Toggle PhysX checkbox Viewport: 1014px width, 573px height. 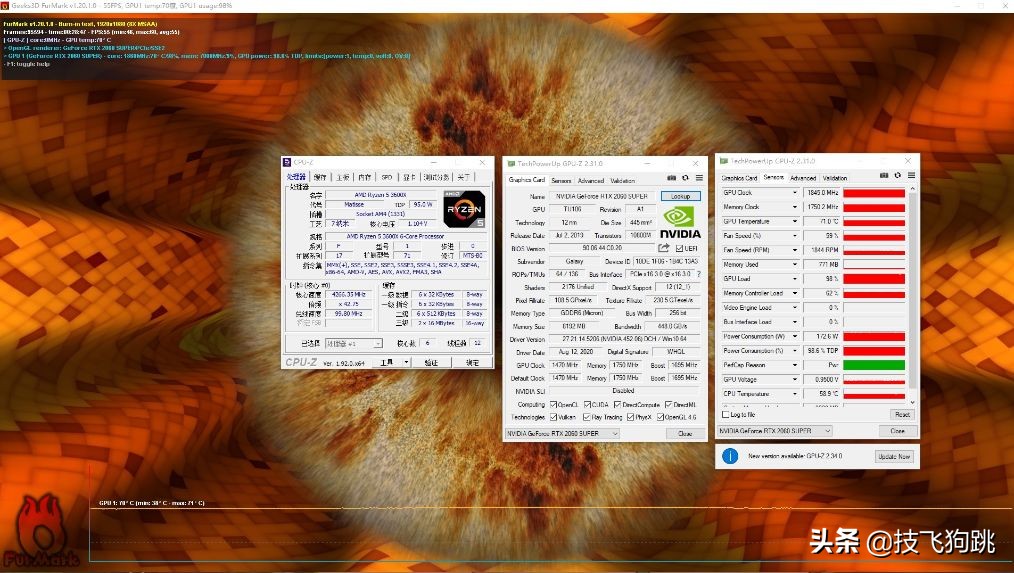click(631, 418)
